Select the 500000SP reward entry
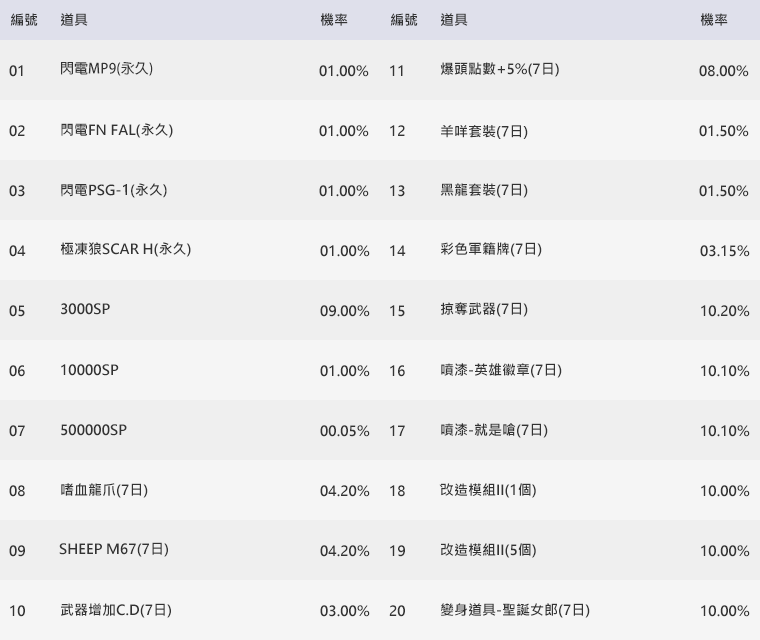 coord(93,430)
